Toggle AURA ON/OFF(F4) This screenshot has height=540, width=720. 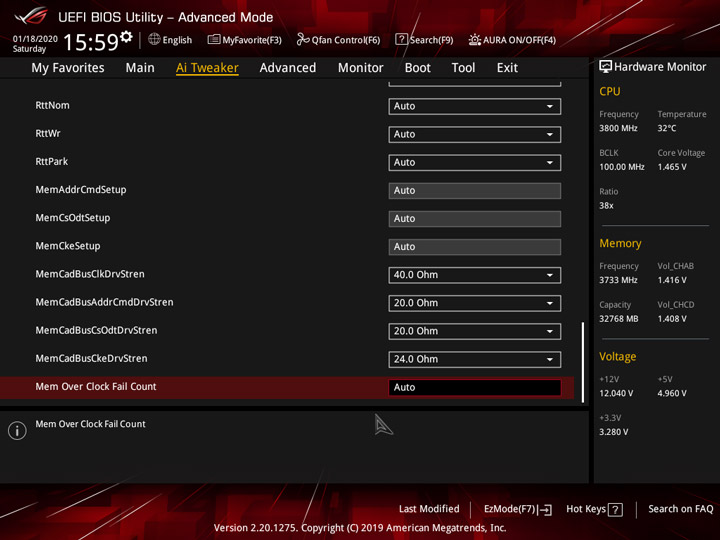[x=512, y=40]
